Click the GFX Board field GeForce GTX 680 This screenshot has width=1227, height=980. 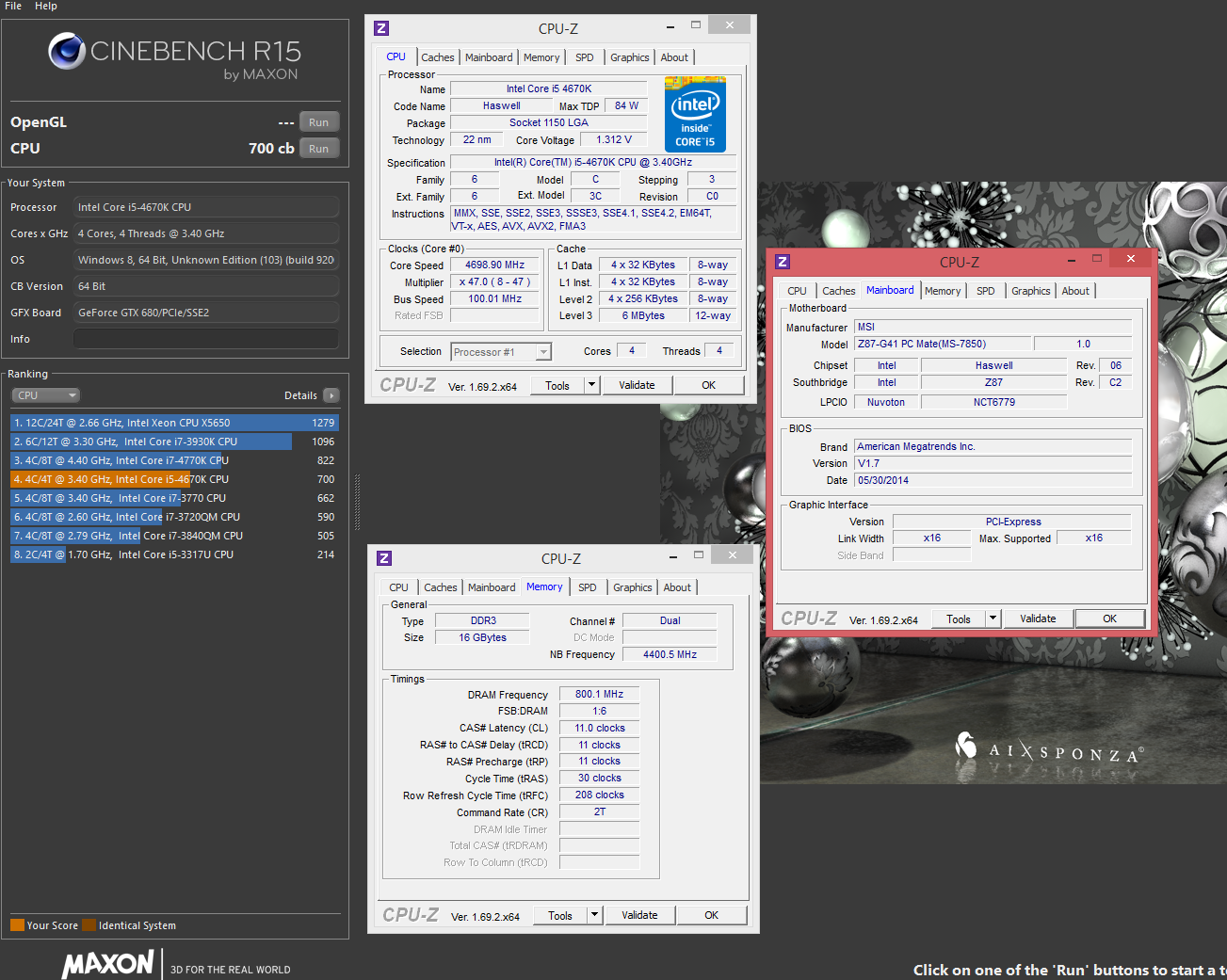pos(206,313)
